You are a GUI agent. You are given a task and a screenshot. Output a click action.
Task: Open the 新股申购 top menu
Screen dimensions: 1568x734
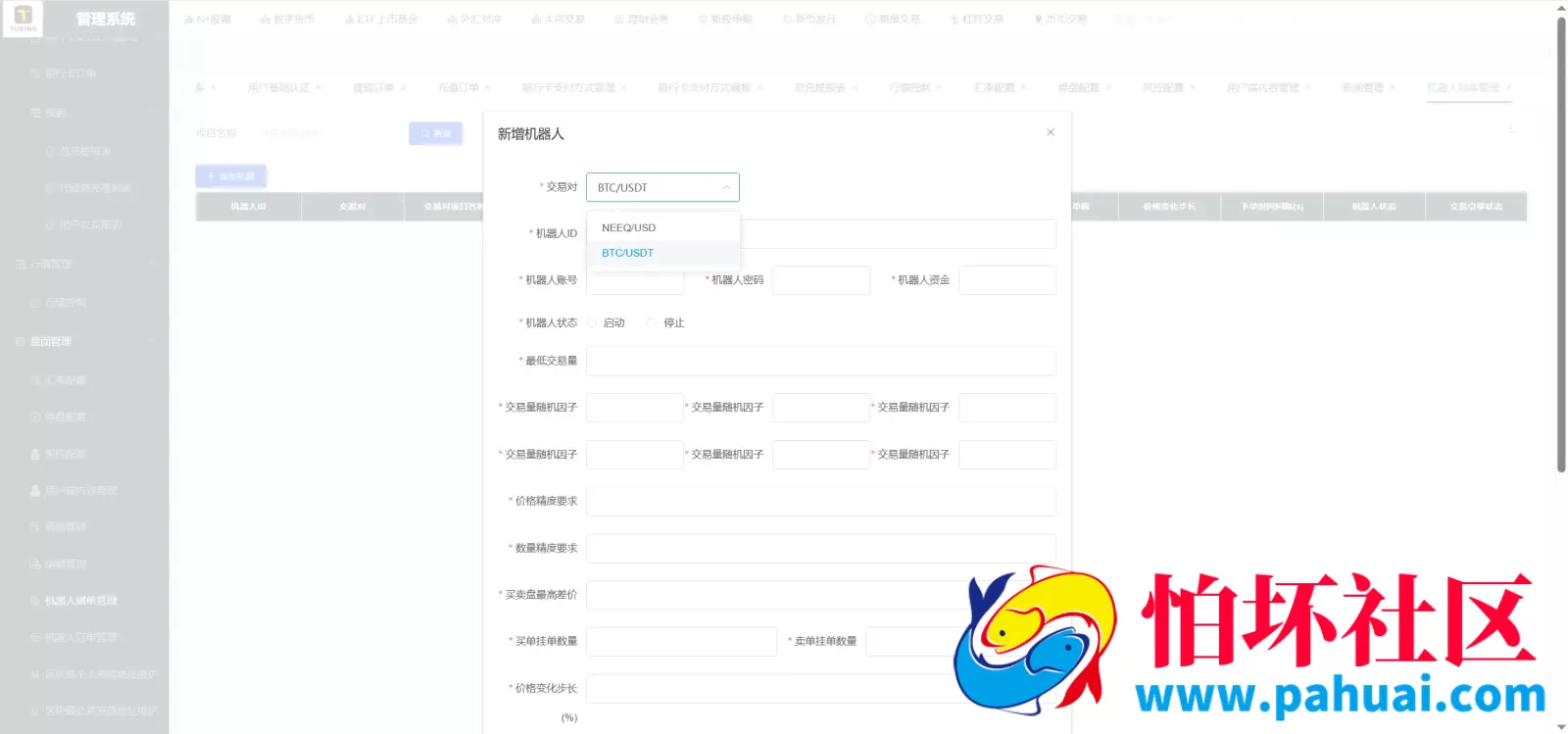pos(725,19)
